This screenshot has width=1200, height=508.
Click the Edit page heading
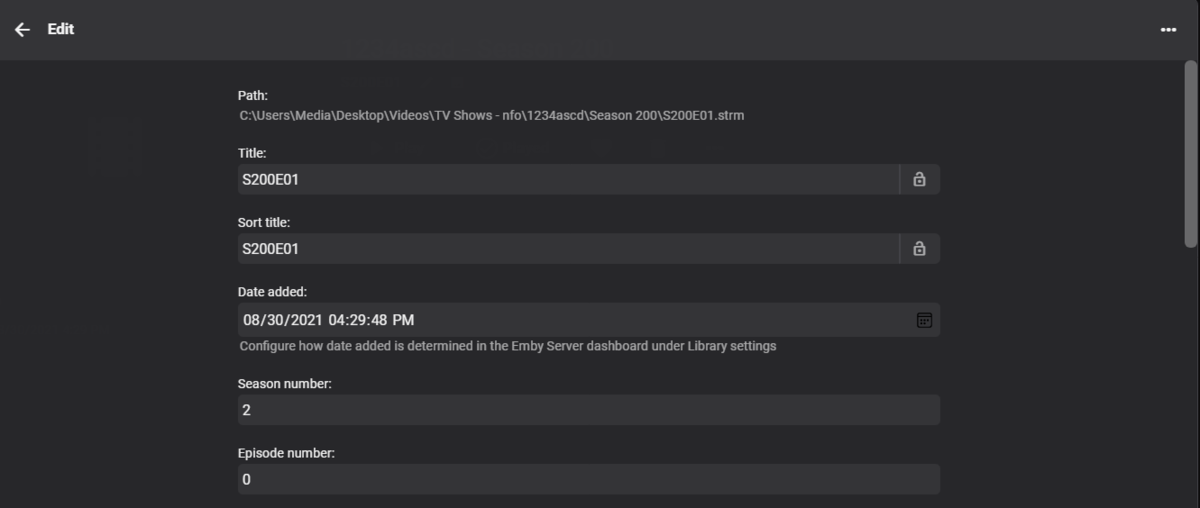point(61,30)
